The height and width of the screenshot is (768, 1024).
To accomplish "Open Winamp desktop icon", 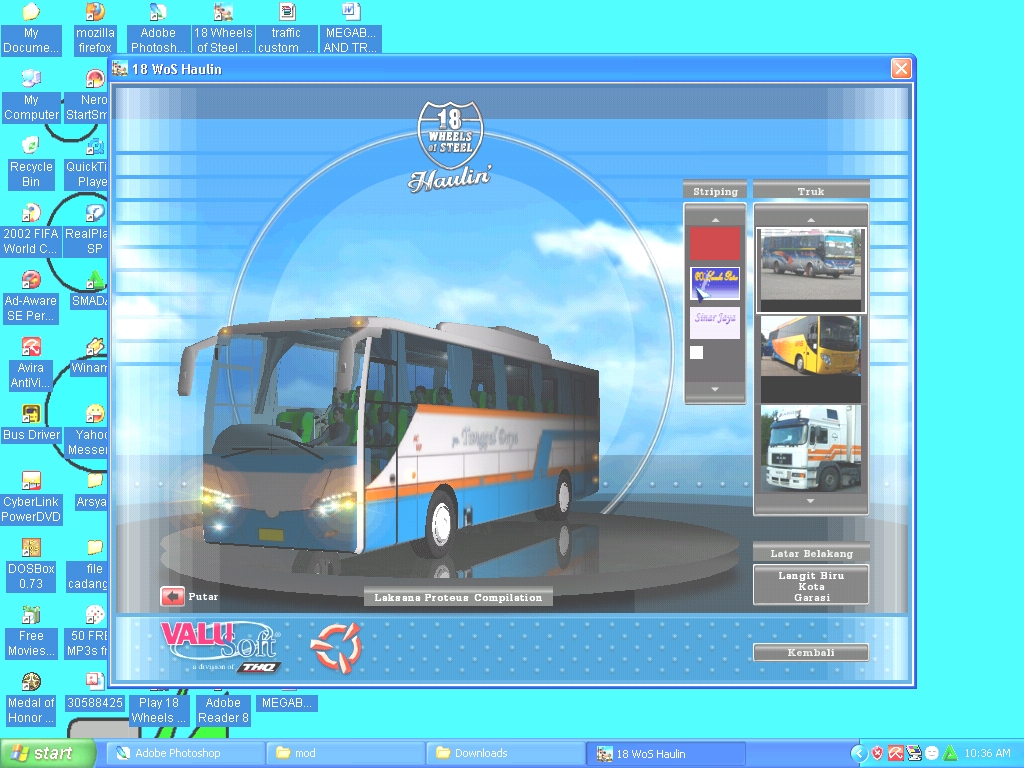I will click(90, 357).
